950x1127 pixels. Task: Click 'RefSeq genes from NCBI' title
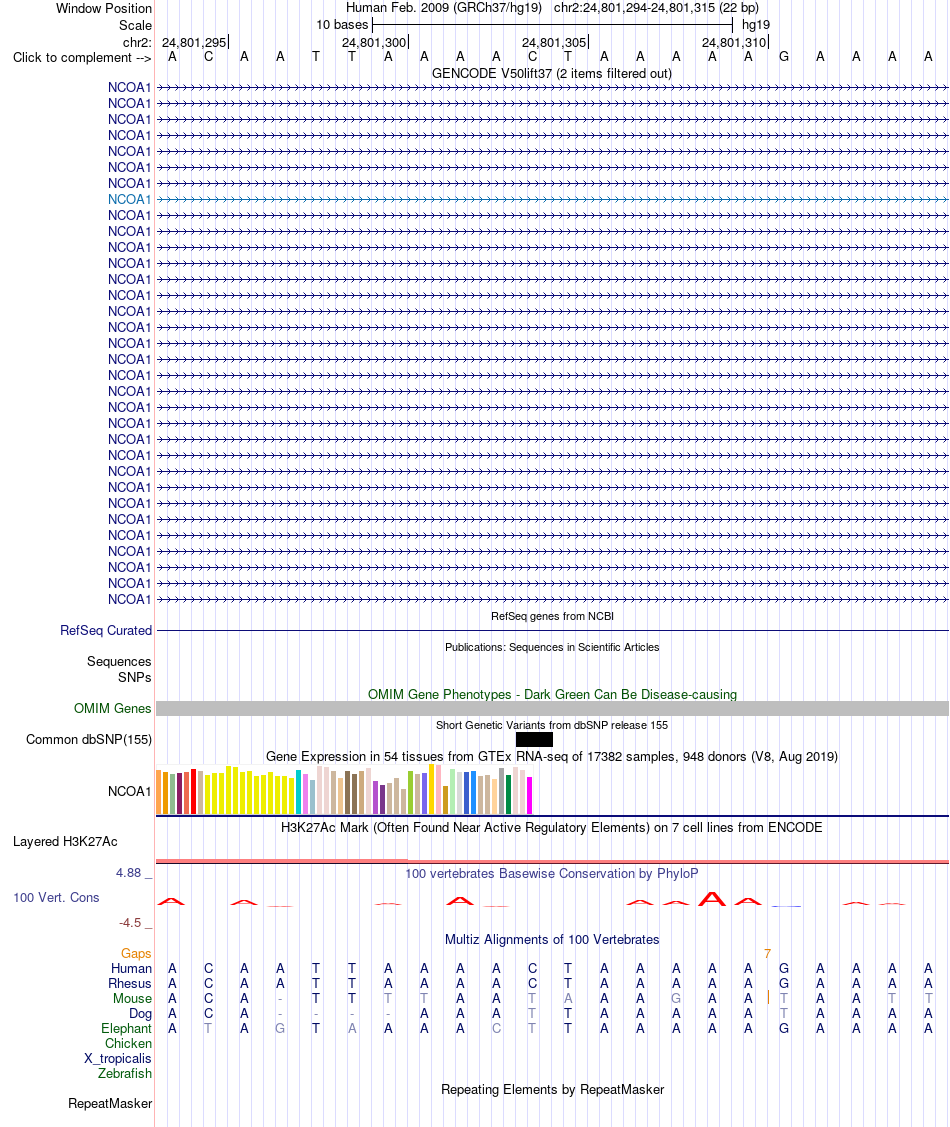[x=552, y=616]
